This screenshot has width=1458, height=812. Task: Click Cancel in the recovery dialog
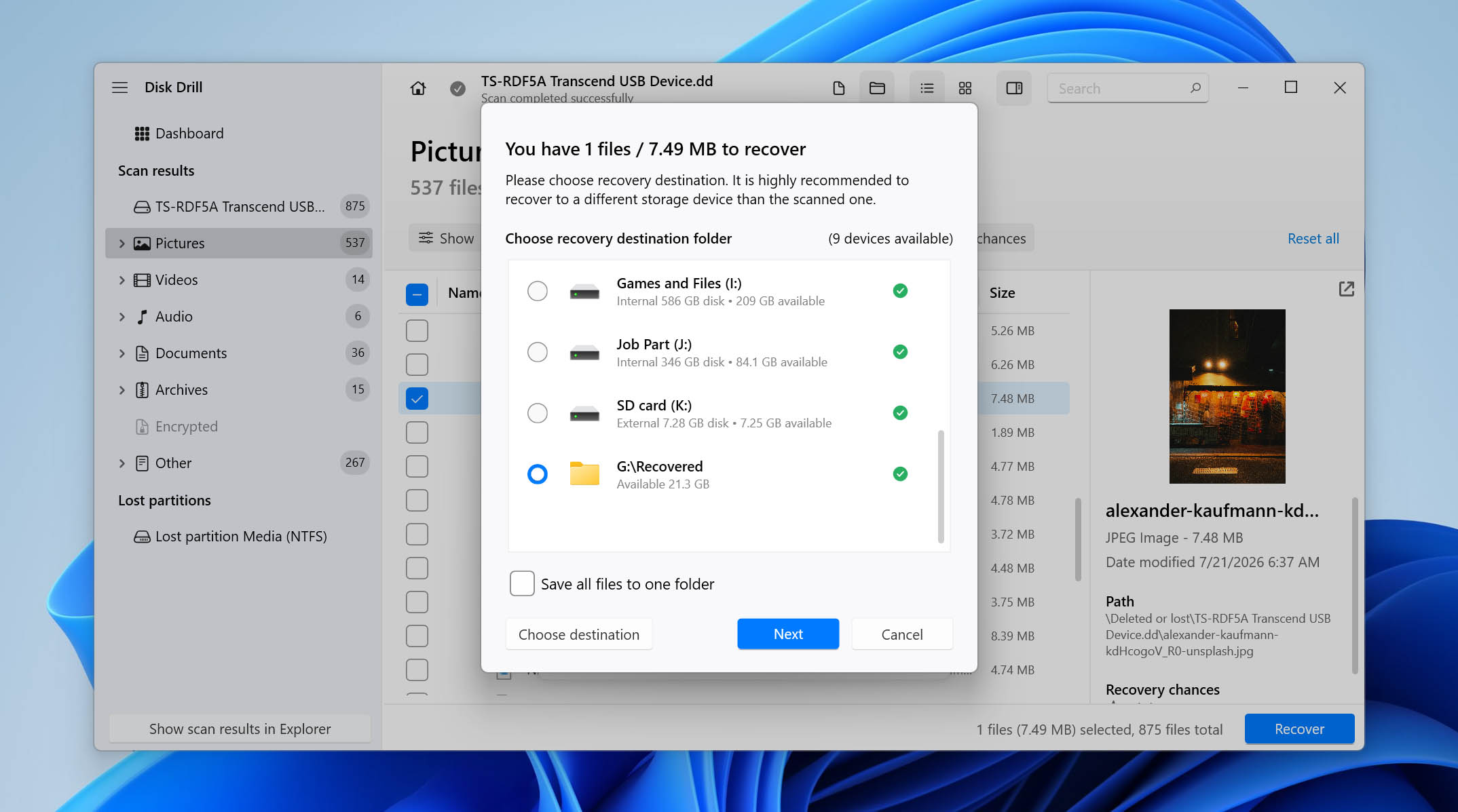[902, 634]
